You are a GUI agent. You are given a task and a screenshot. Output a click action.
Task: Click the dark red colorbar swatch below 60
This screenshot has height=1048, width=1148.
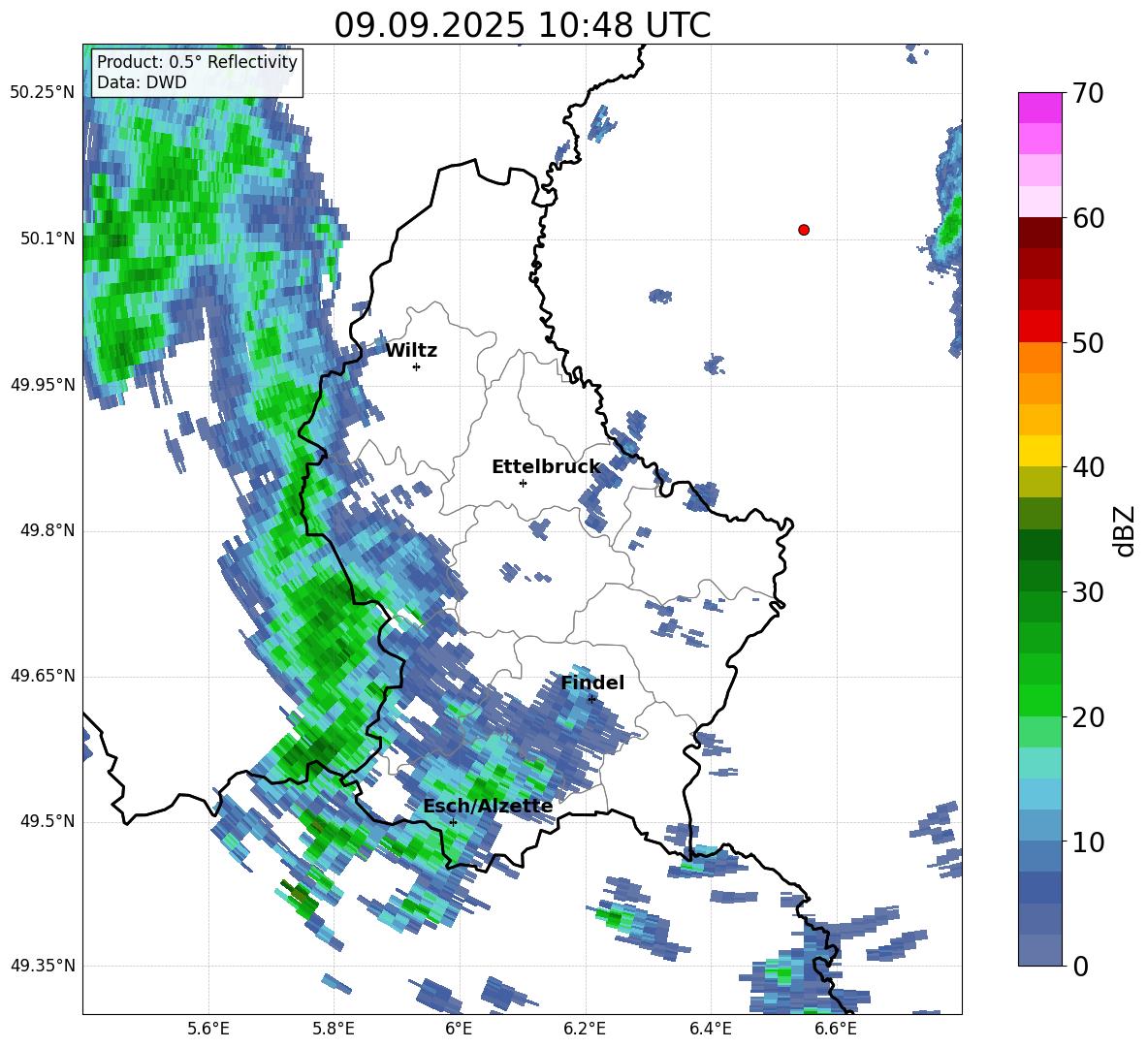pos(1039,233)
